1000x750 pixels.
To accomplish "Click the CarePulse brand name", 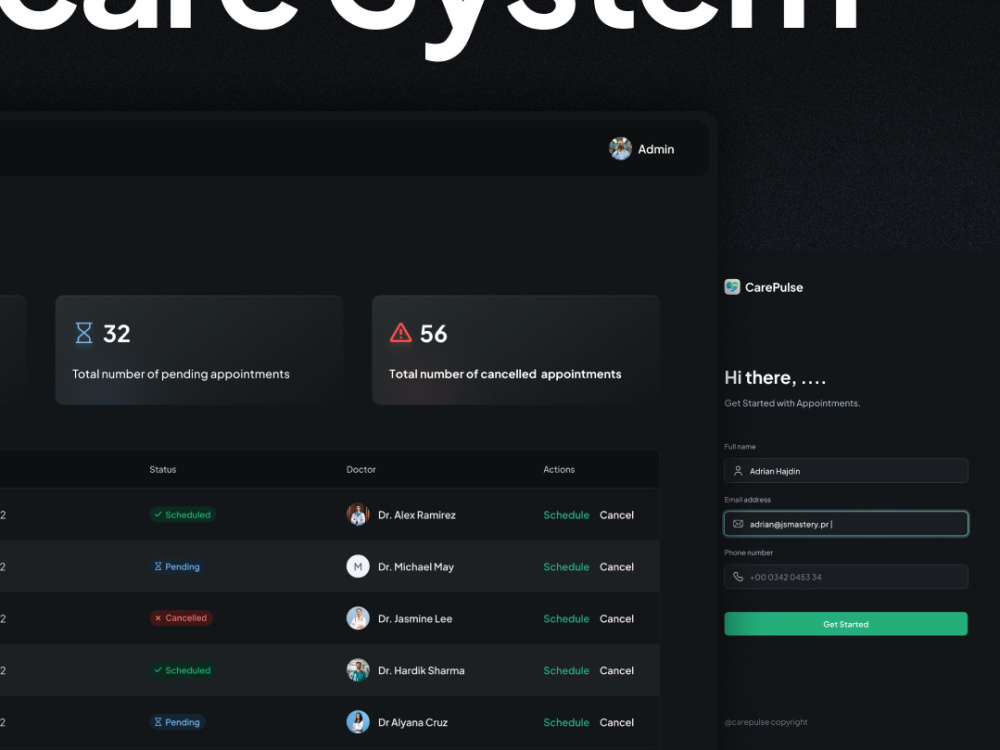I will pyautogui.click(x=774, y=288).
